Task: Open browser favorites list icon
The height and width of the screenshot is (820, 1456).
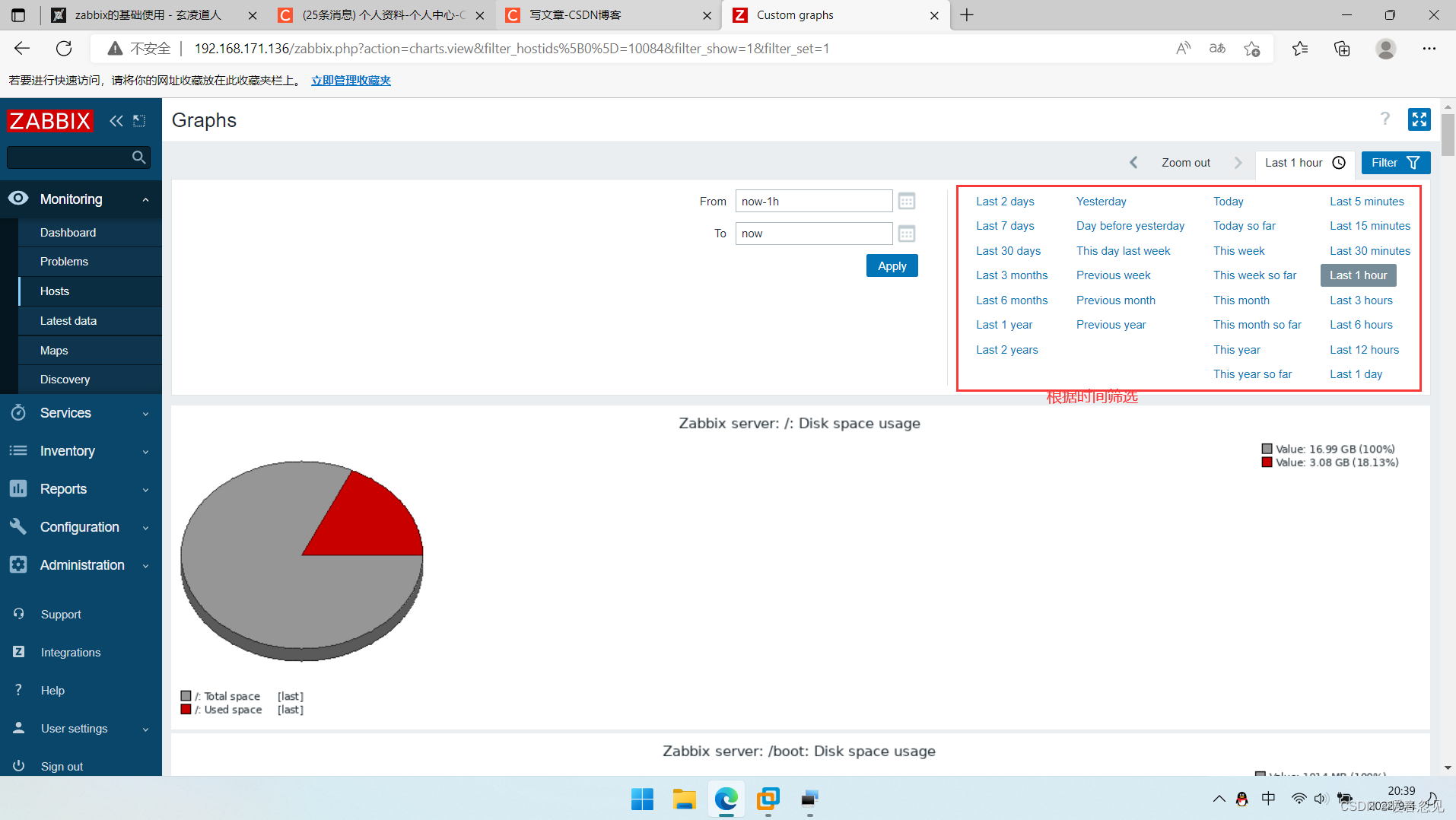Action: click(x=1300, y=49)
